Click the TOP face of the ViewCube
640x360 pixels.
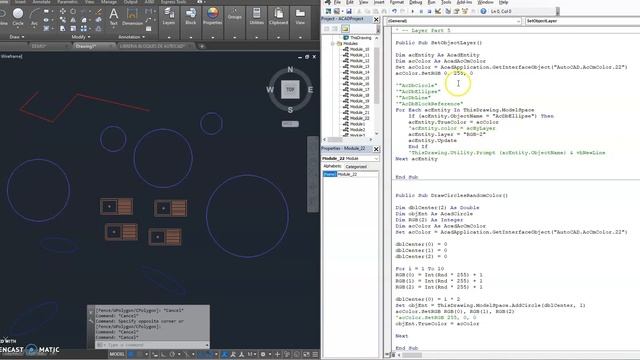coord(290,89)
